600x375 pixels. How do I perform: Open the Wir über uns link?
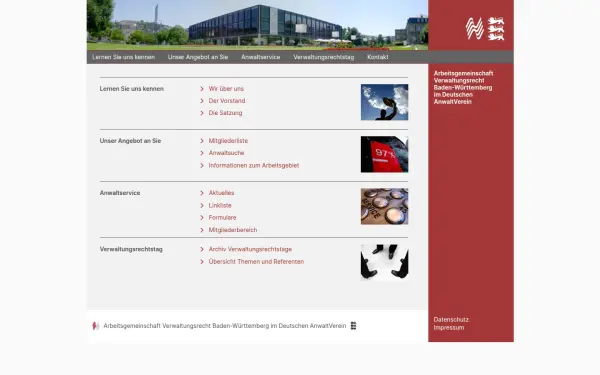click(226, 89)
